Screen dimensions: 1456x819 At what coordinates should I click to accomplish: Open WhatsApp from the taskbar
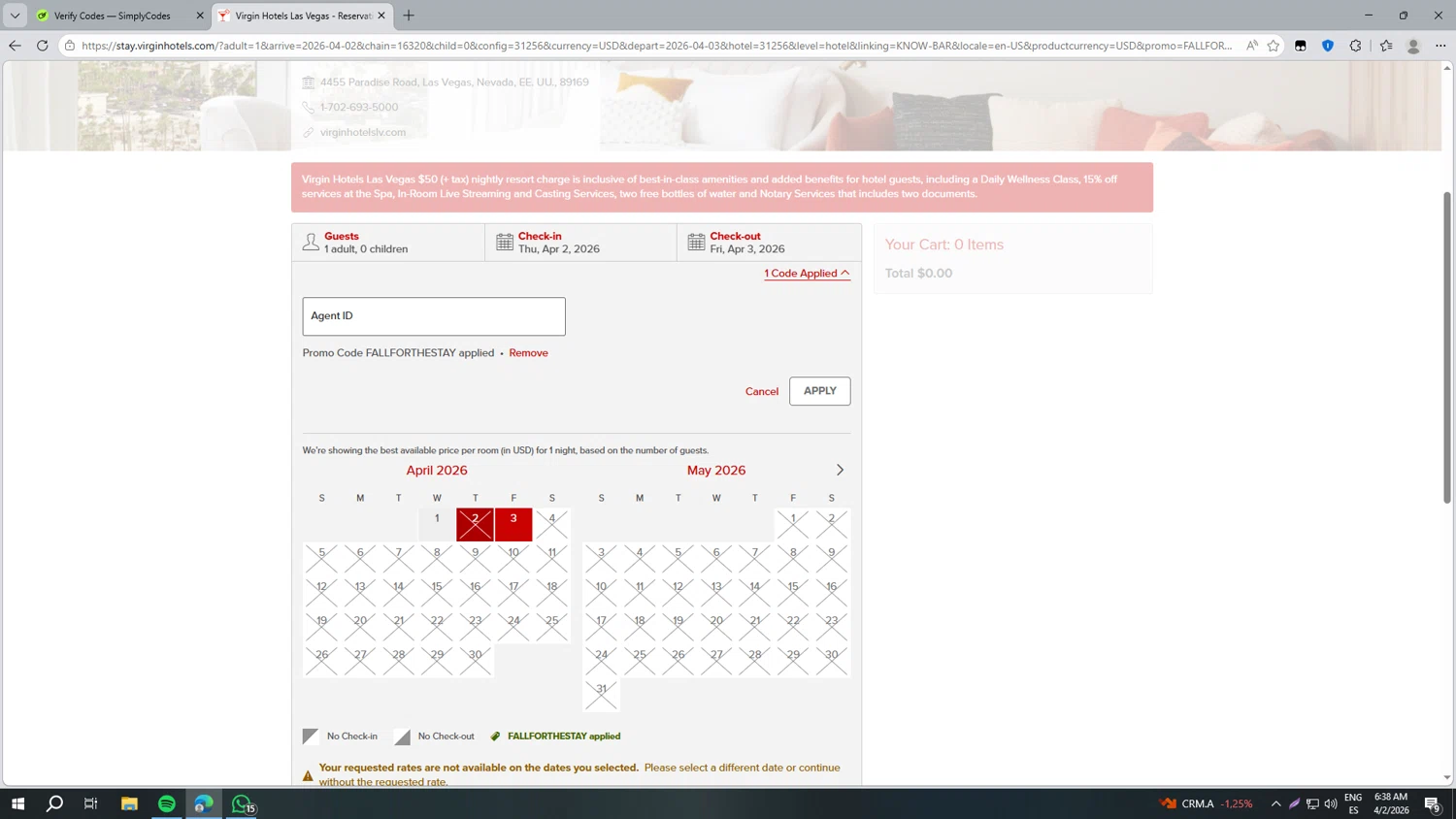click(x=242, y=803)
